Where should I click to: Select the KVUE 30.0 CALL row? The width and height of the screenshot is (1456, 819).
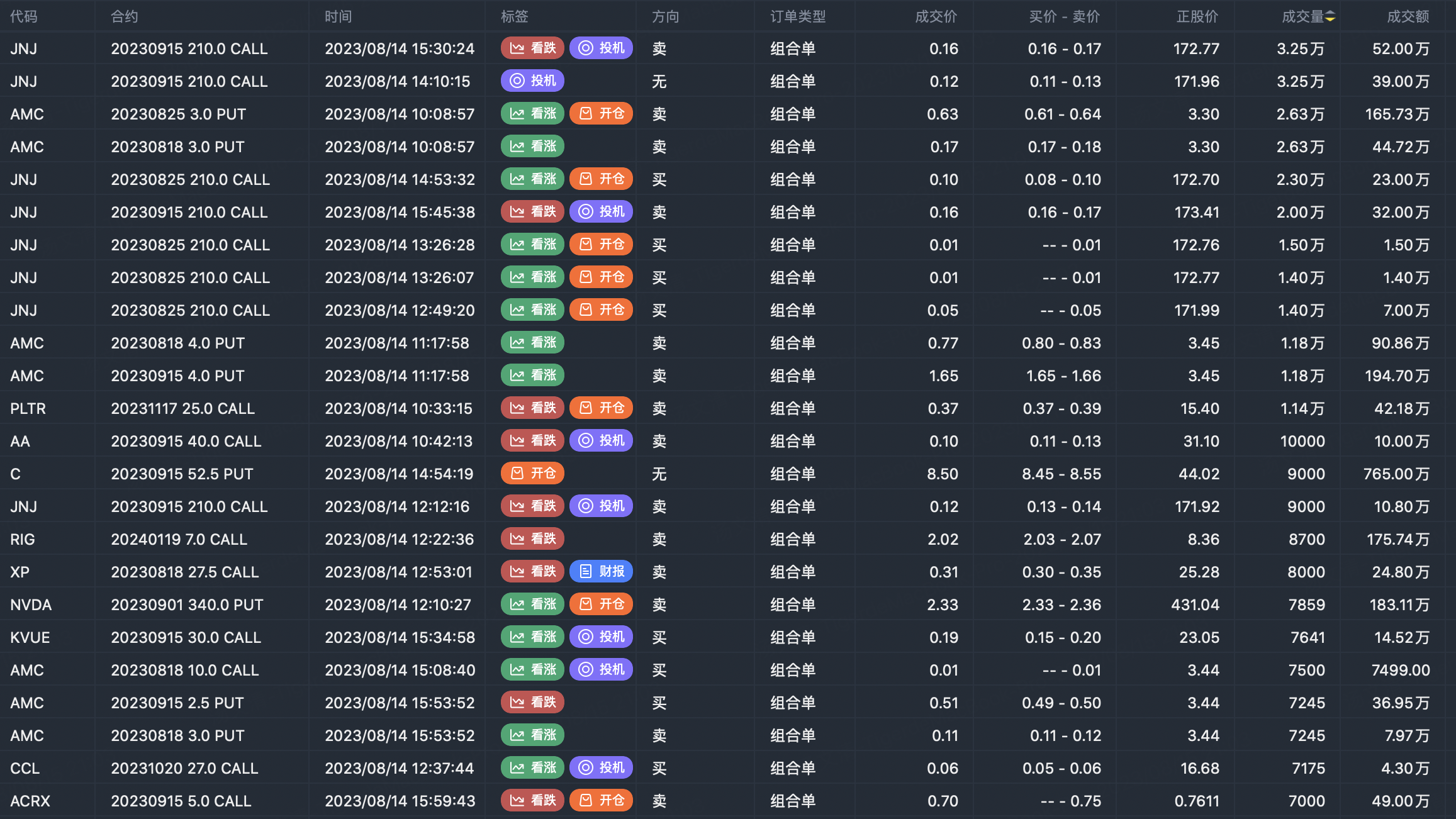click(x=186, y=637)
